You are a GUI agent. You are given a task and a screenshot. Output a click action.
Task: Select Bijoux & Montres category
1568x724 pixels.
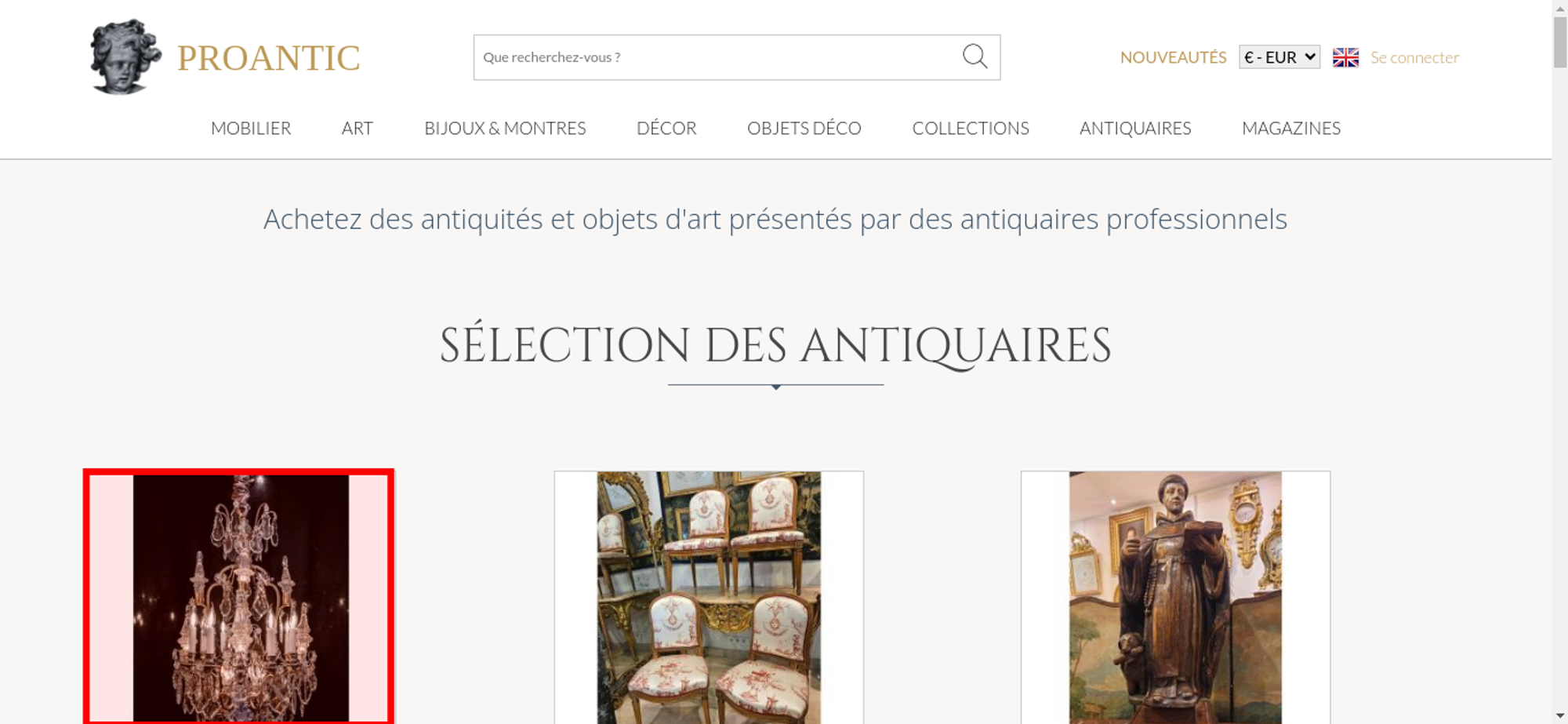(505, 128)
